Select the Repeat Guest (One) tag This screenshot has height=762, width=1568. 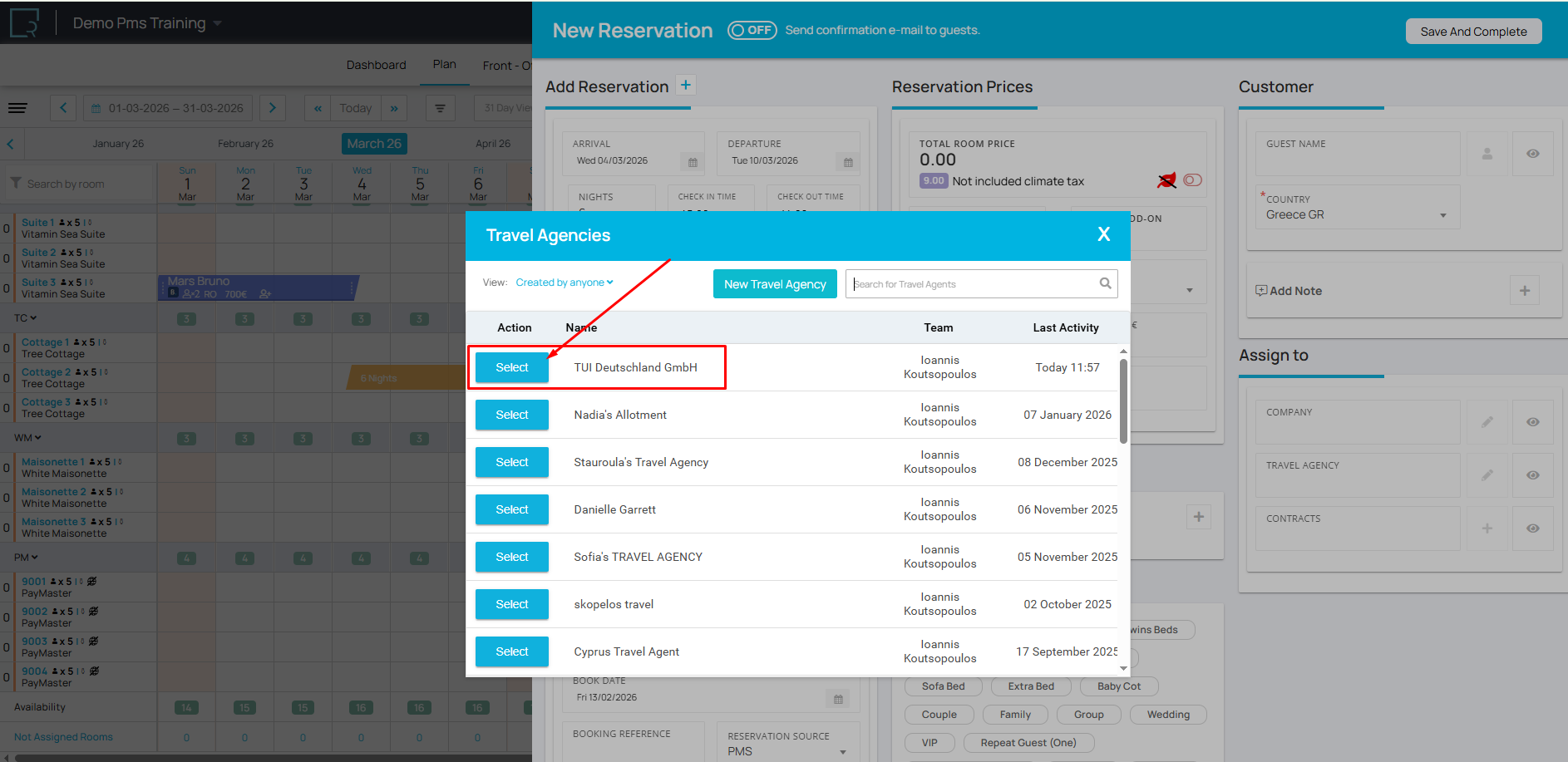1028,743
